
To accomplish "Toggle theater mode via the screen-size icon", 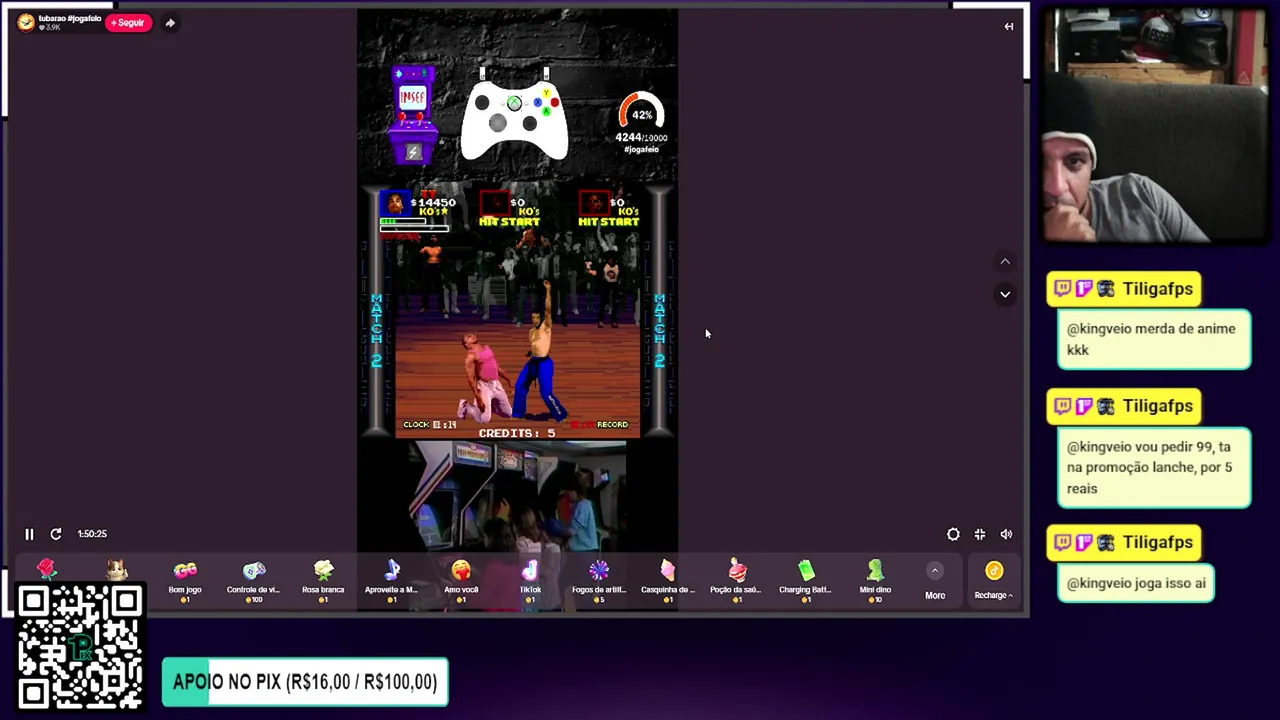I will (980, 534).
